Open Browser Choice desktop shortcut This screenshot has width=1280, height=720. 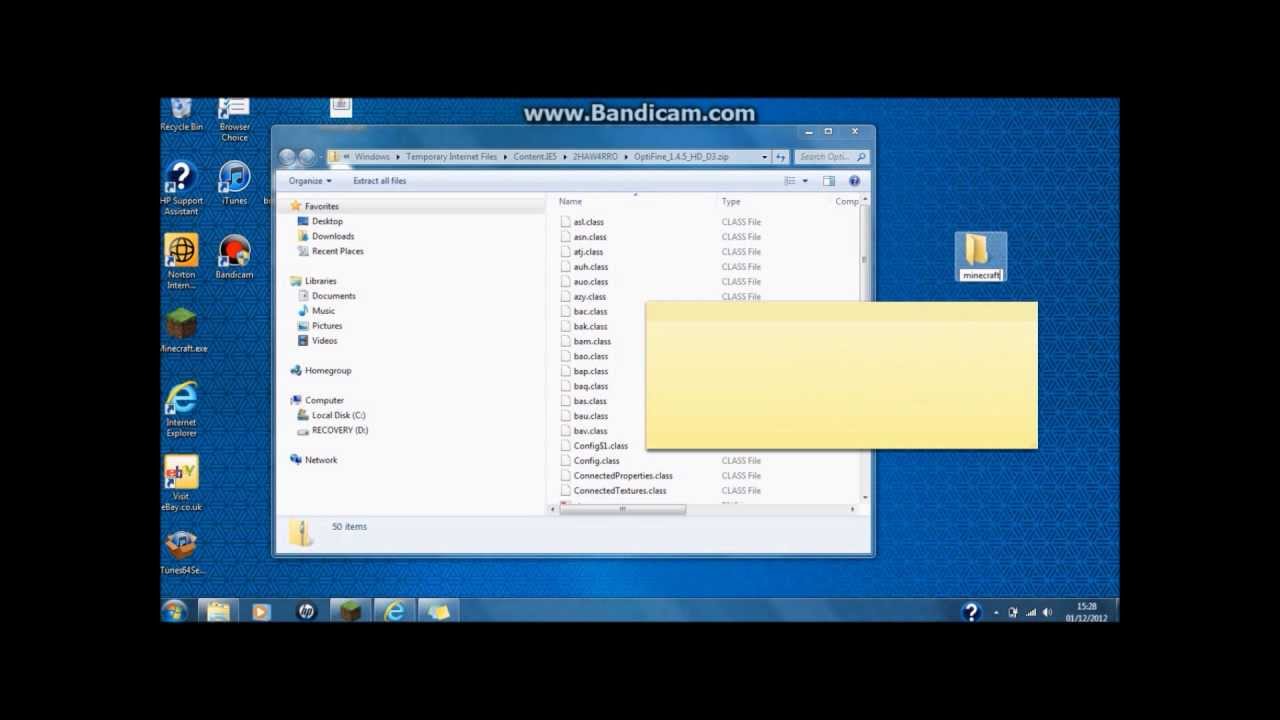click(x=234, y=118)
